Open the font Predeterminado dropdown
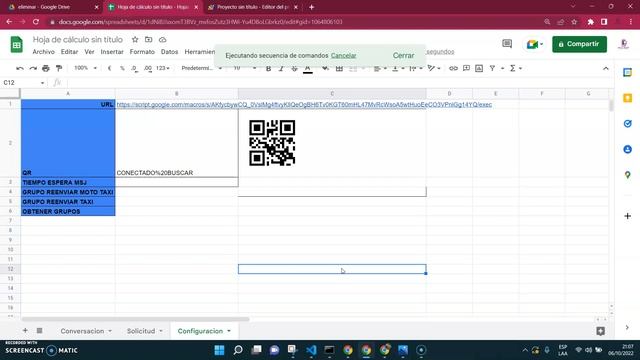640x360 pixels. (x=201, y=68)
